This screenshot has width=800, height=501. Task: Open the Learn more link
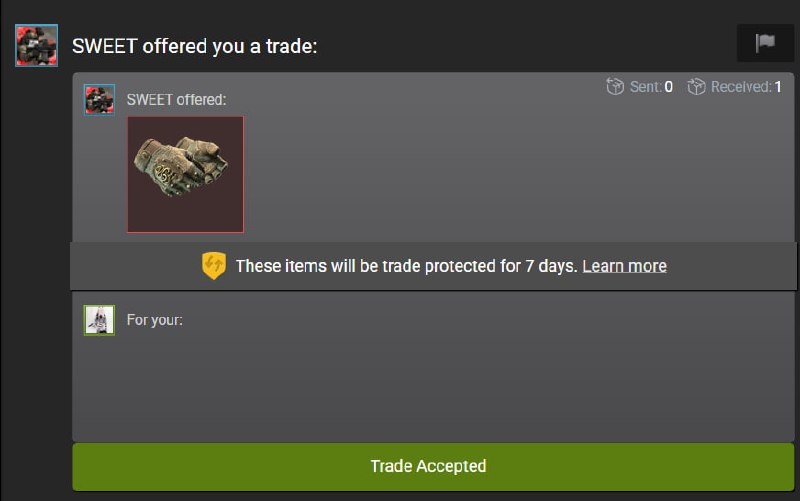[x=624, y=266]
